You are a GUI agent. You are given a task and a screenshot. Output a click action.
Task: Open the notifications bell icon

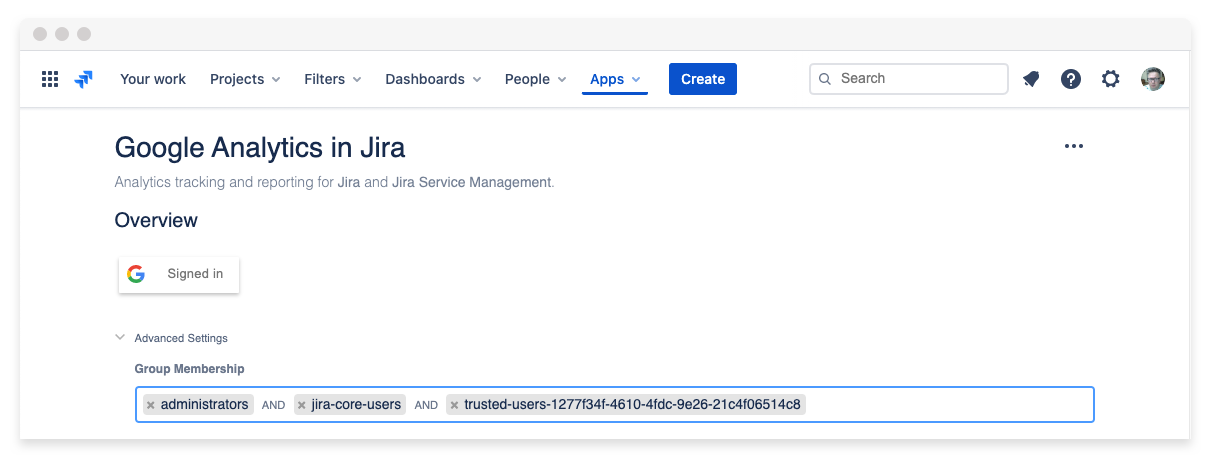click(1031, 79)
